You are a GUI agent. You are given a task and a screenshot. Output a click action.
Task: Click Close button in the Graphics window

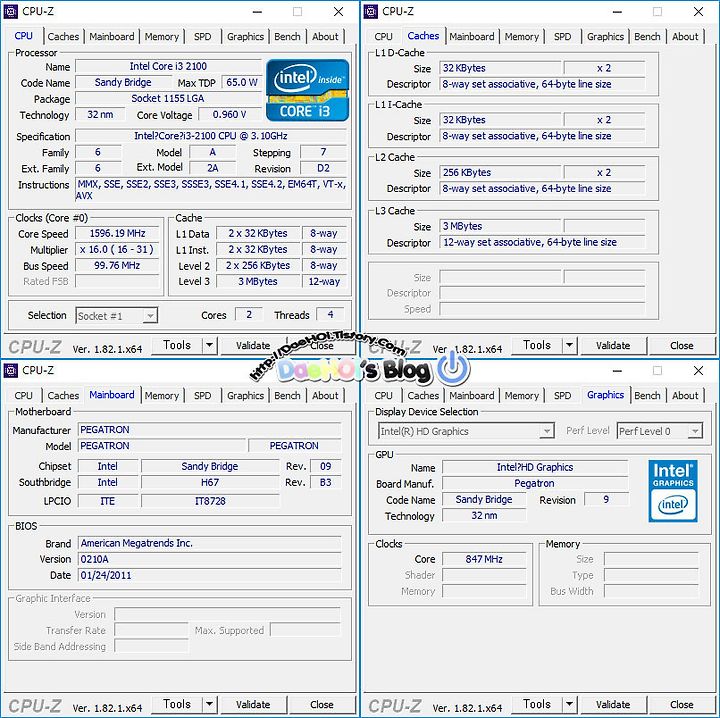tap(681, 704)
